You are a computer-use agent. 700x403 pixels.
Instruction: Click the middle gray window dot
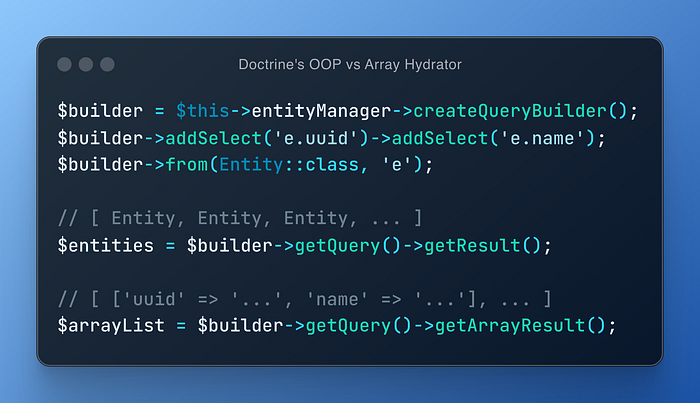coord(86,64)
